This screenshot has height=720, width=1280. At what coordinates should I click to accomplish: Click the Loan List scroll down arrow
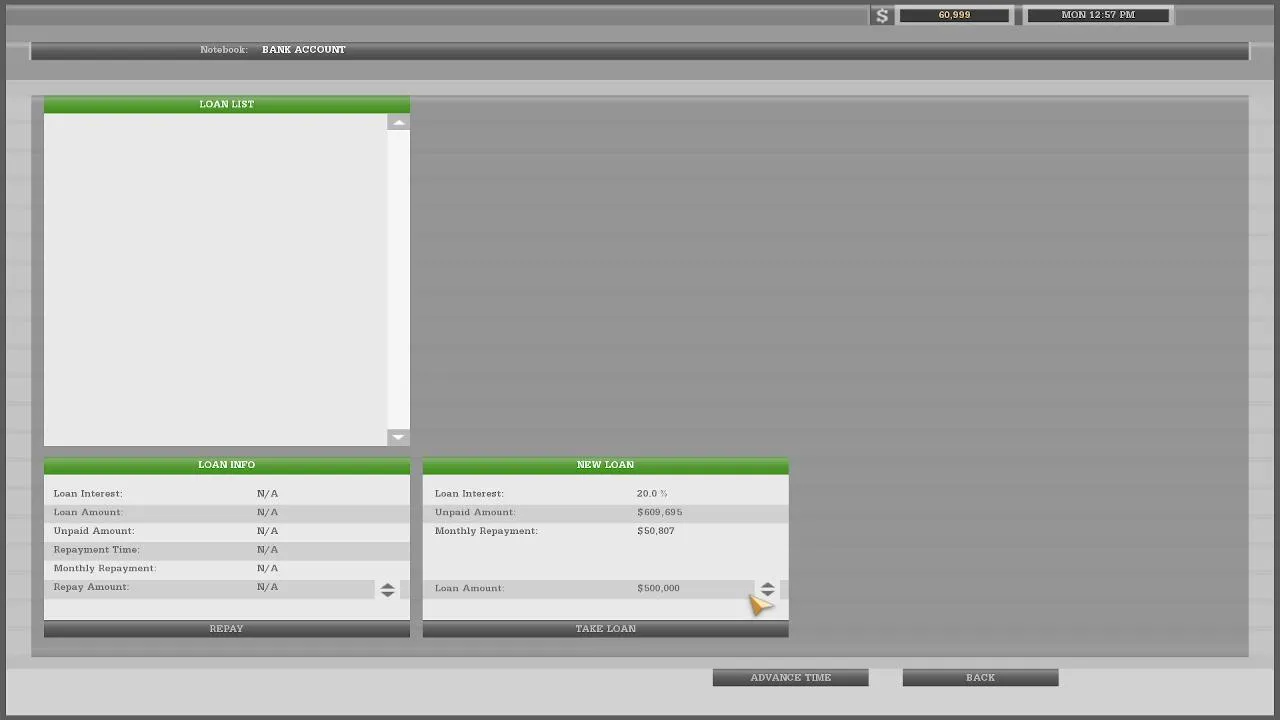point(398,437)
